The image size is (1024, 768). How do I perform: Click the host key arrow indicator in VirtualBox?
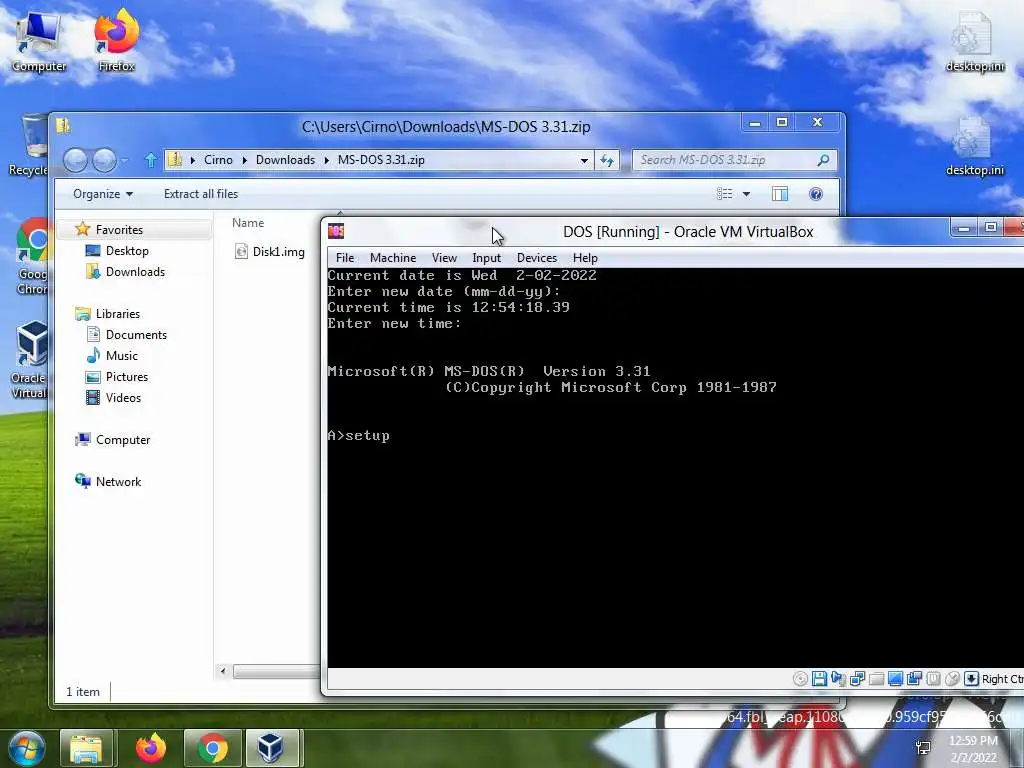point(971,679)
